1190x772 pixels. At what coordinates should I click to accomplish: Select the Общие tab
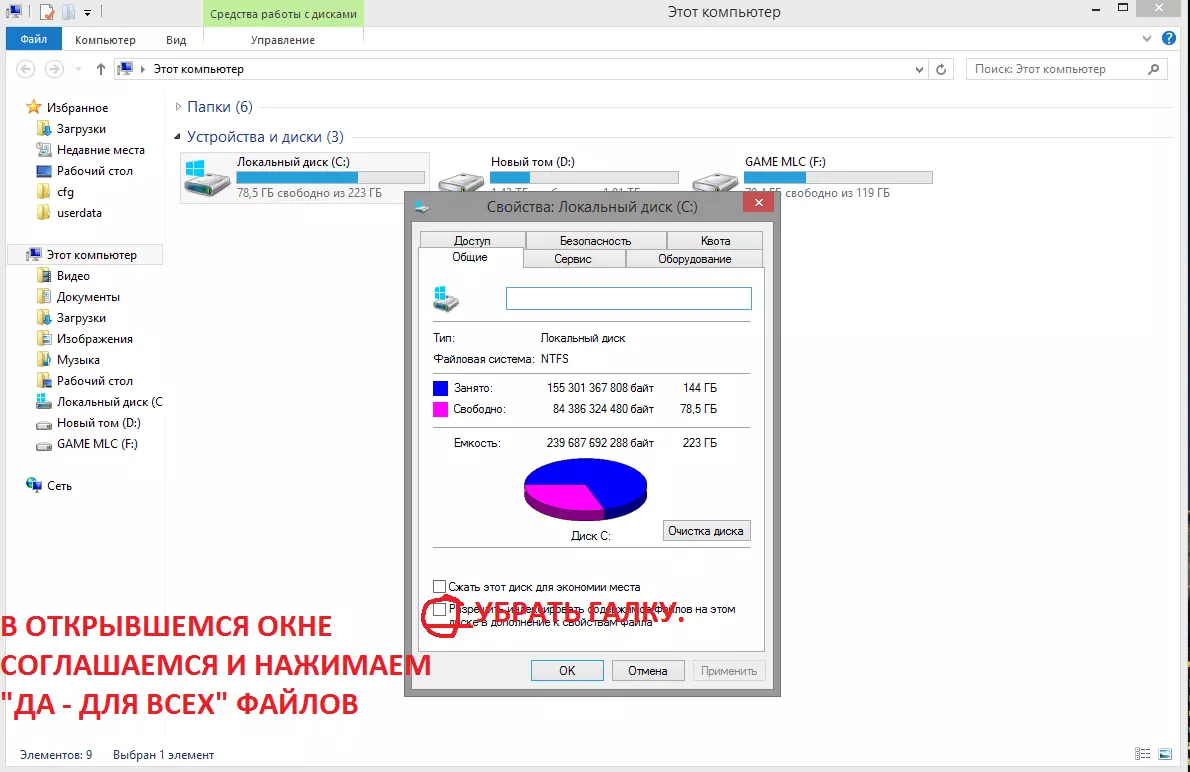coord(471,257)
